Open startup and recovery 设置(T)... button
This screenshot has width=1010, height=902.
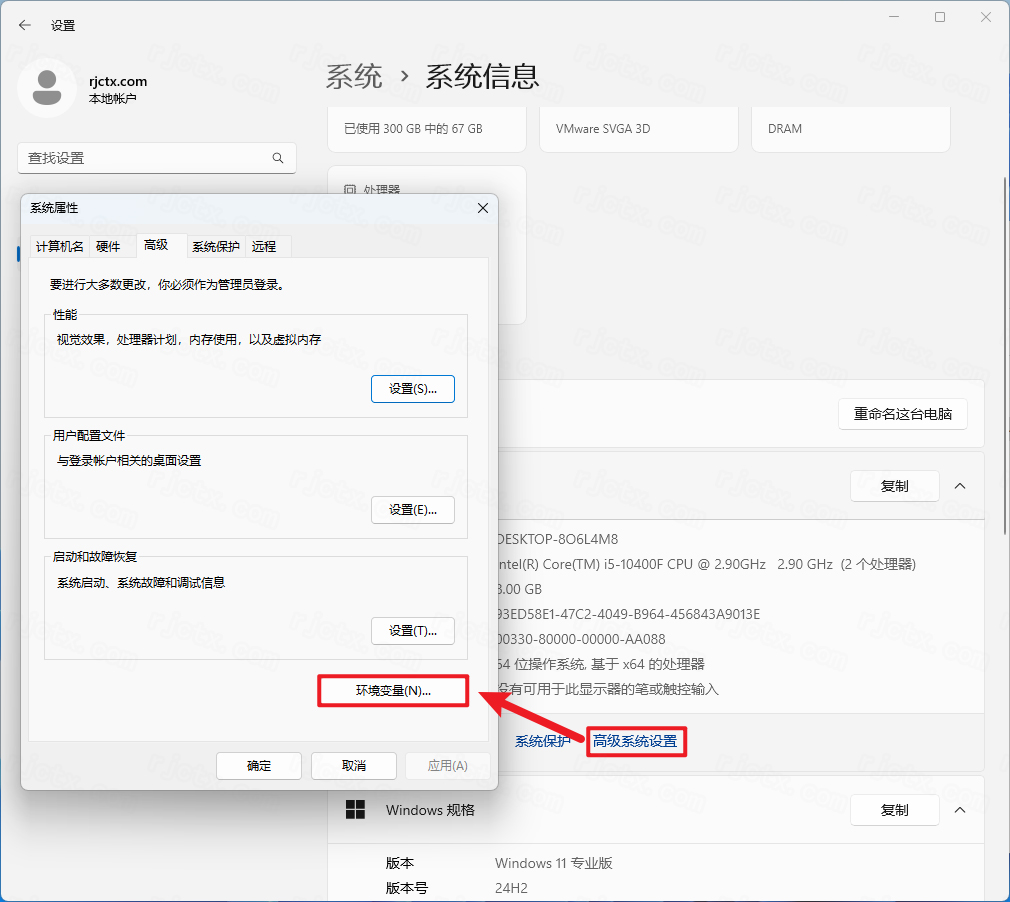[x=413, y=631]
